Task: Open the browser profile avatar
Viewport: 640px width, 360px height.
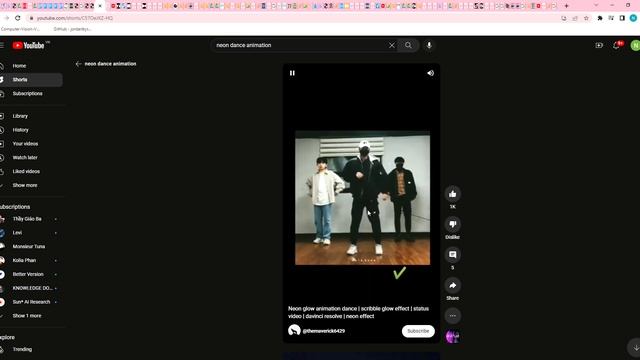Action: point(633,18)
